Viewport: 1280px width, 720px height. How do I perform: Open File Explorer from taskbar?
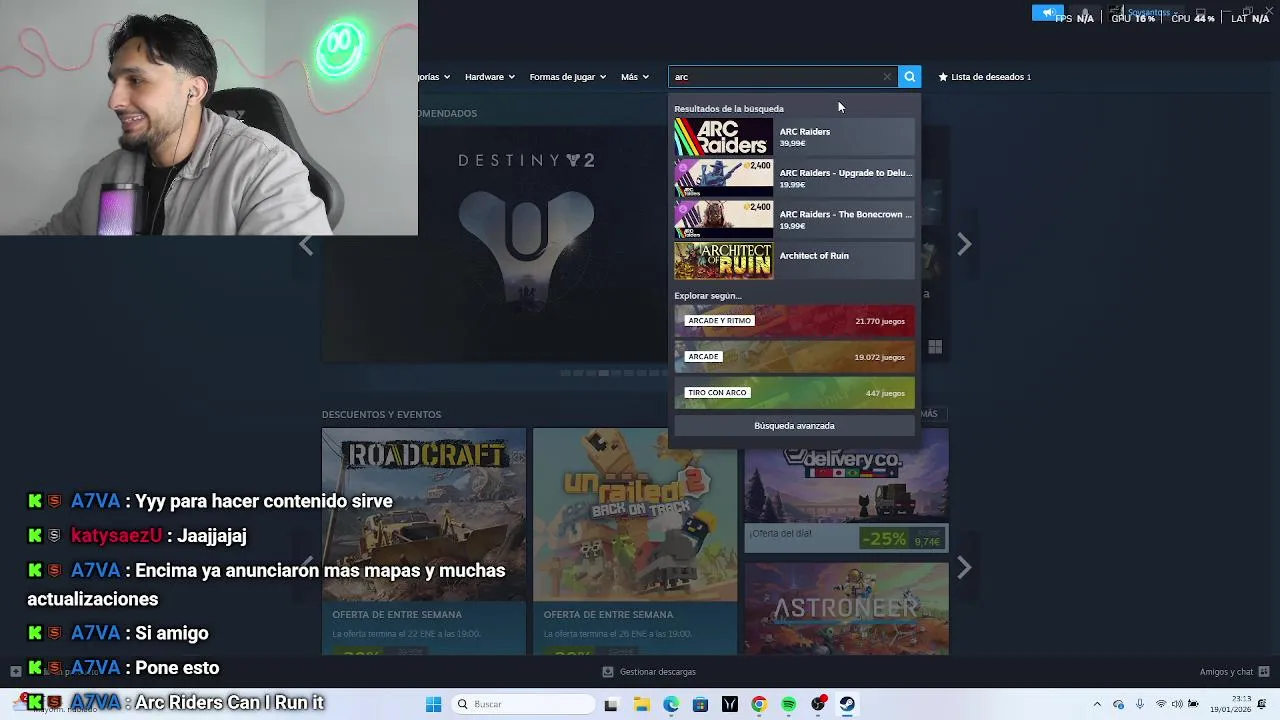[641, 704]
